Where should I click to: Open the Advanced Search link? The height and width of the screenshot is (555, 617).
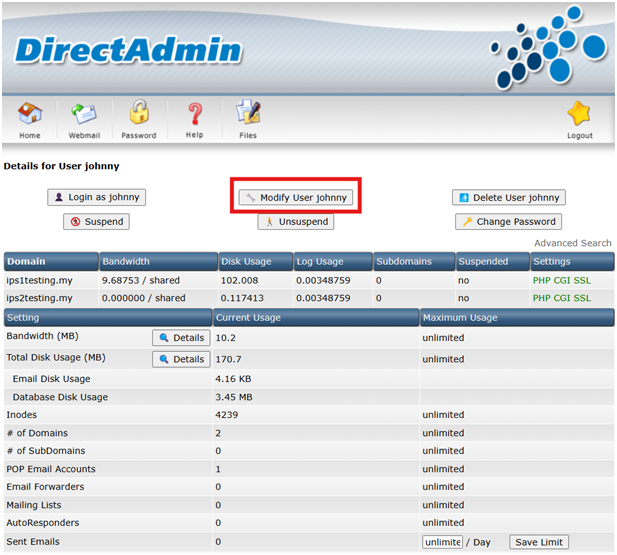[572, 243]
